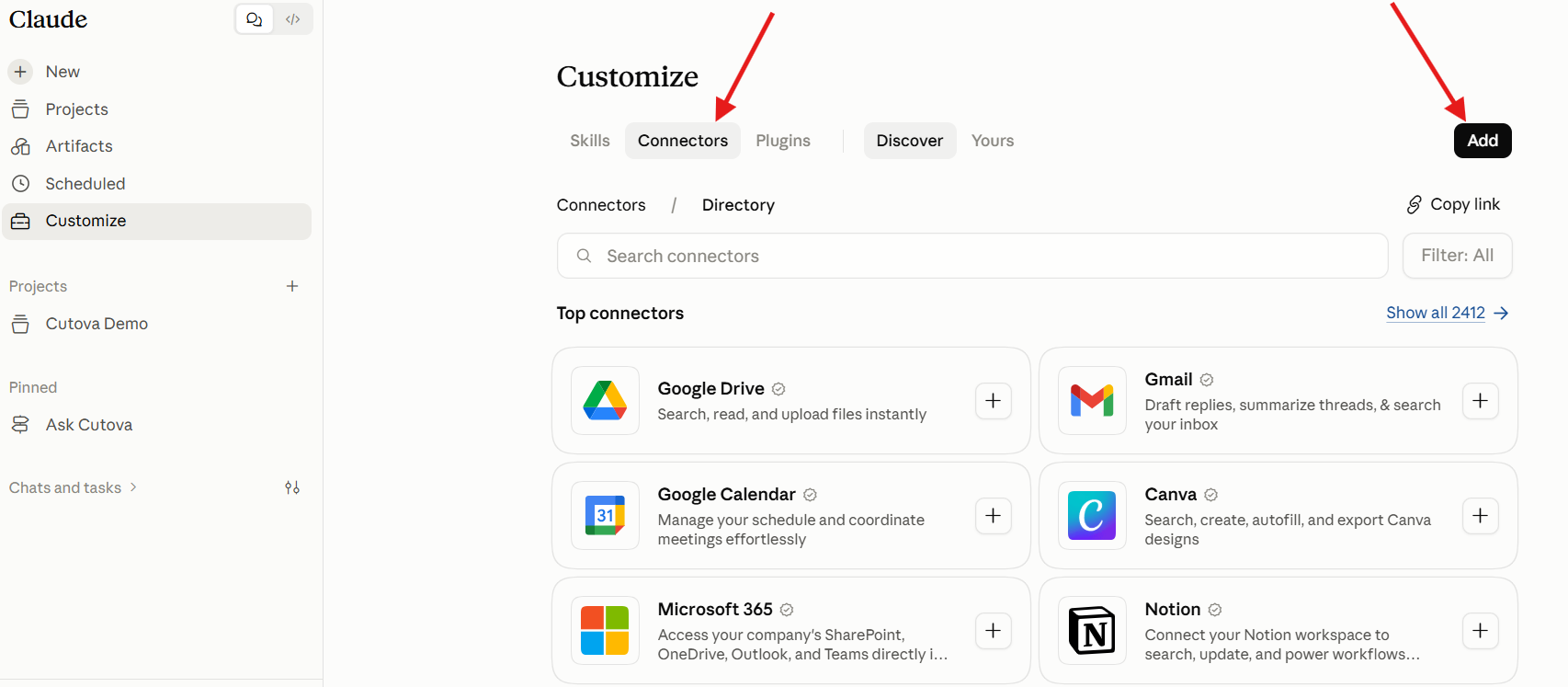
Task: Add the Google Calendar connector
Action: (994, 516)
